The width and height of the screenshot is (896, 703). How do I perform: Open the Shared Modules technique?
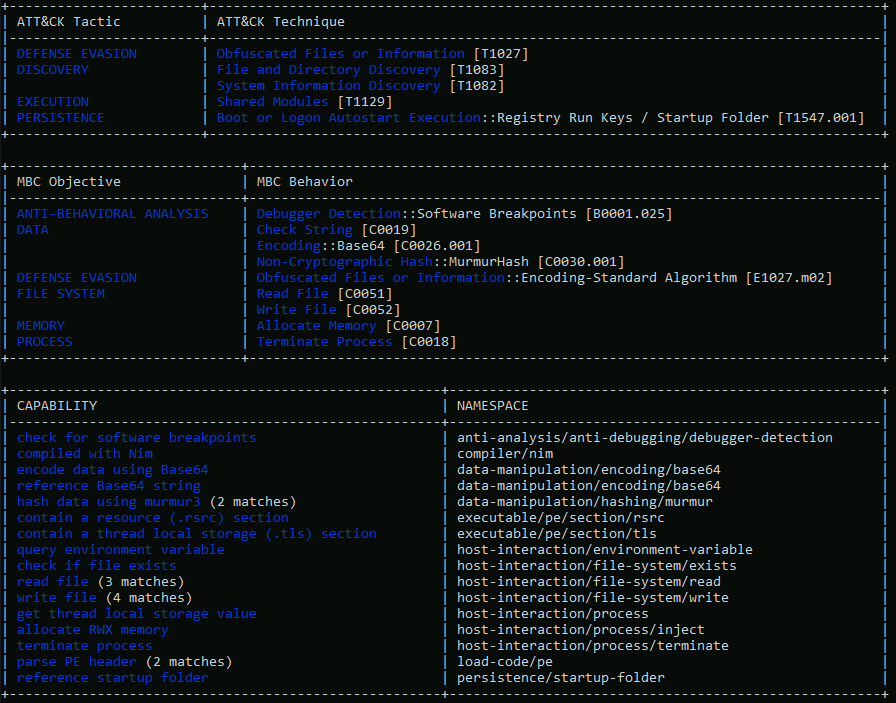tap(273, 102)
